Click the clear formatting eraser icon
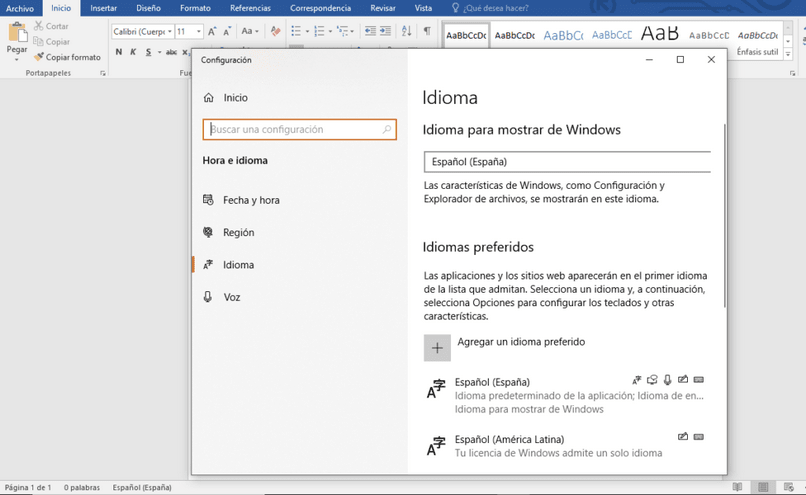 tap(276, 31)
